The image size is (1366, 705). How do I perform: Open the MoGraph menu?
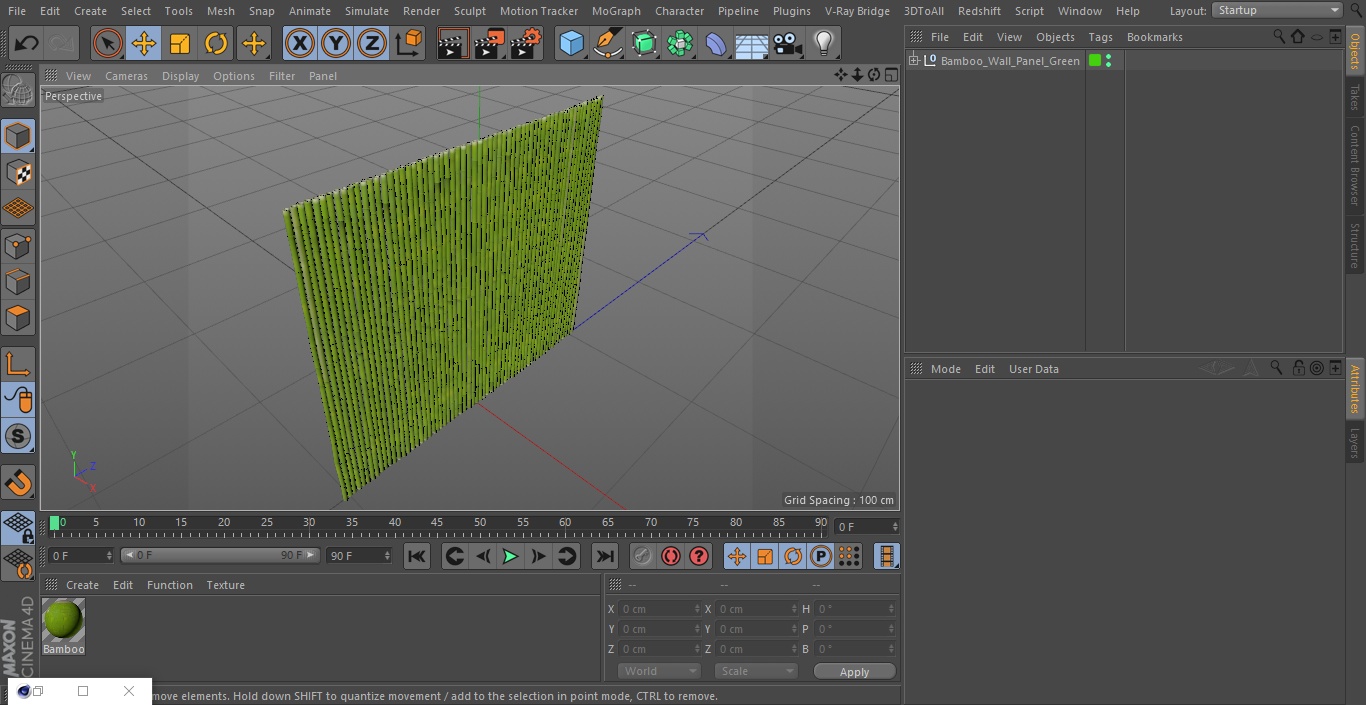(x=616, y=11)
